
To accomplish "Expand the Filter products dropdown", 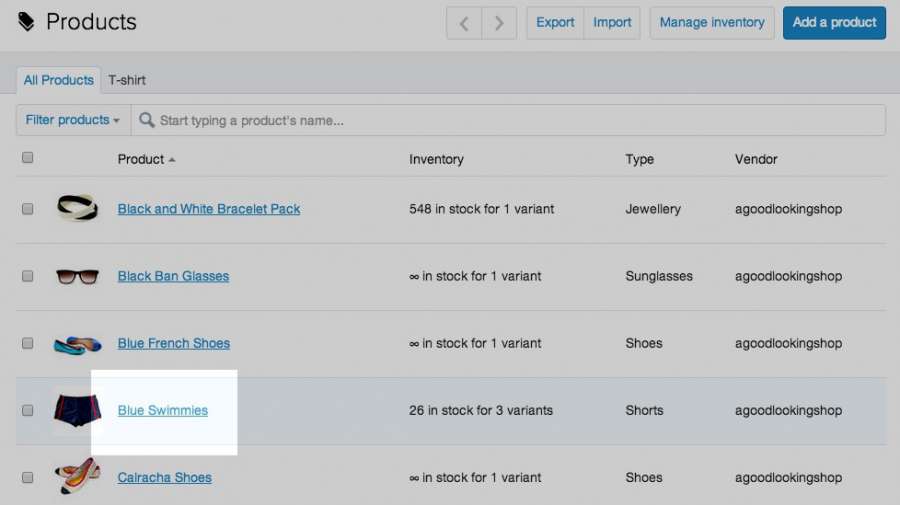I will (72, 120).
